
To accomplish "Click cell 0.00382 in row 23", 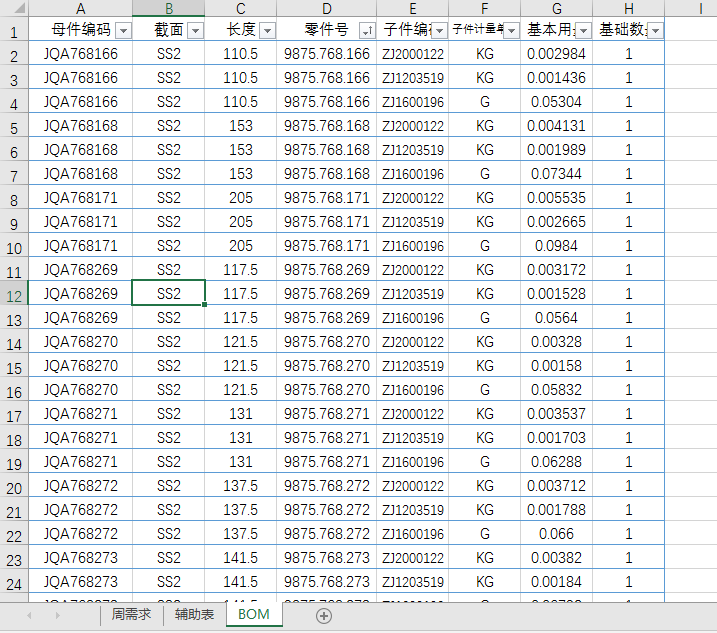I will (x=556, y=558).
